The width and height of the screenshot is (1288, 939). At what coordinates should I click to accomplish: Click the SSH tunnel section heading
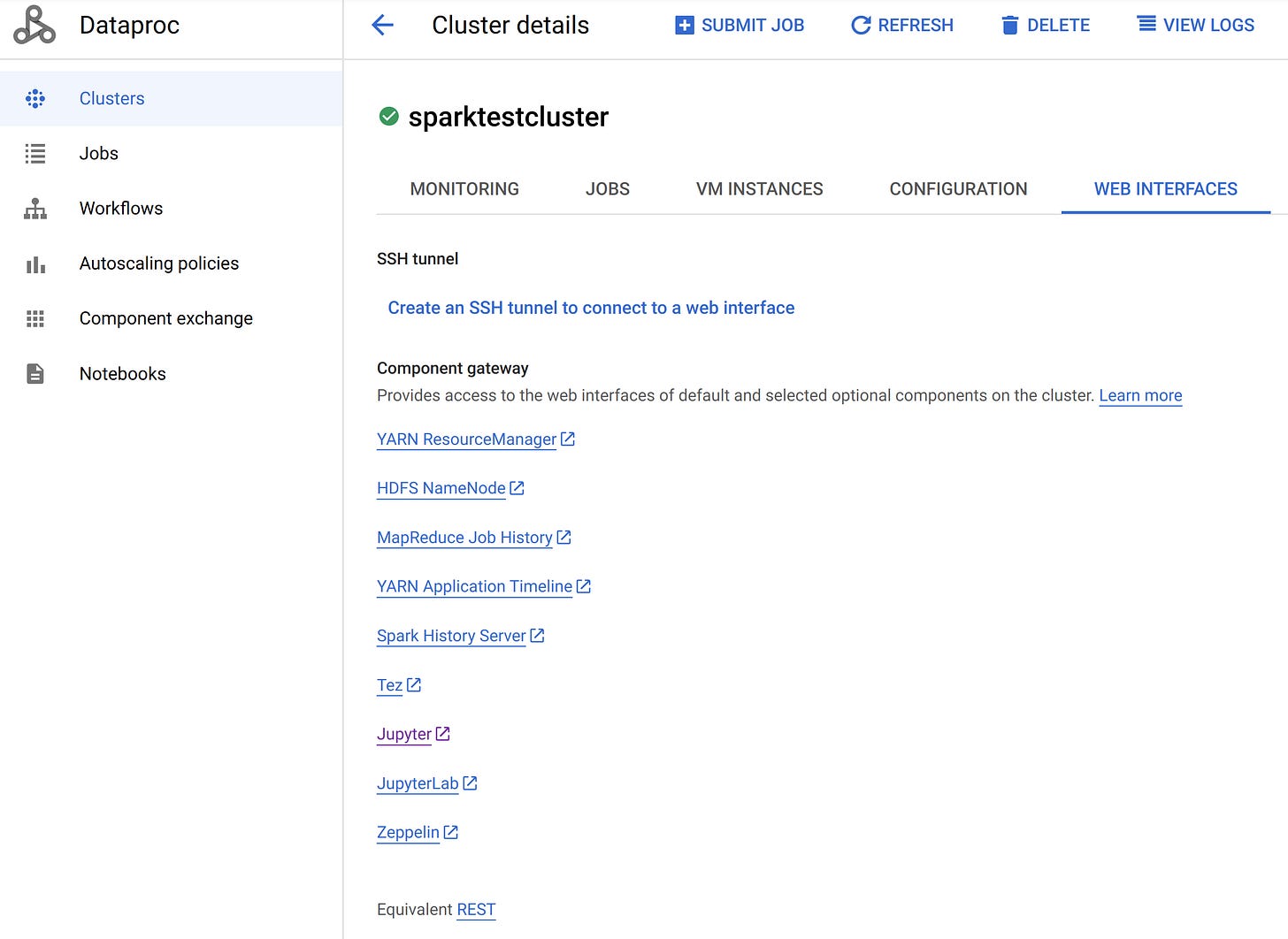pyautogui.click(x=418, y=259)
